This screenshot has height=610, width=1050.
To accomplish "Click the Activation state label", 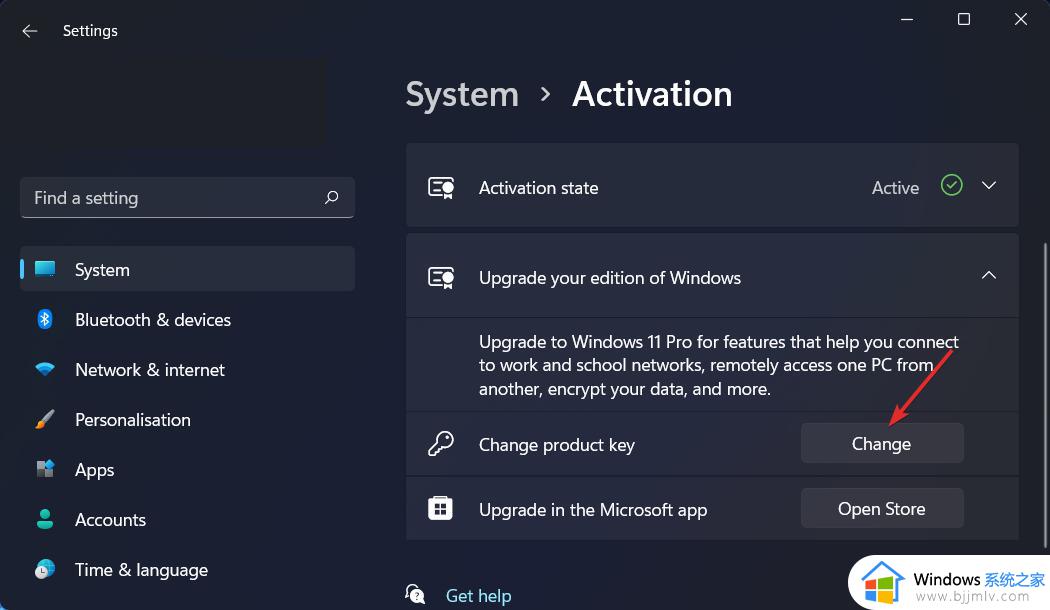I will (538, 188).
